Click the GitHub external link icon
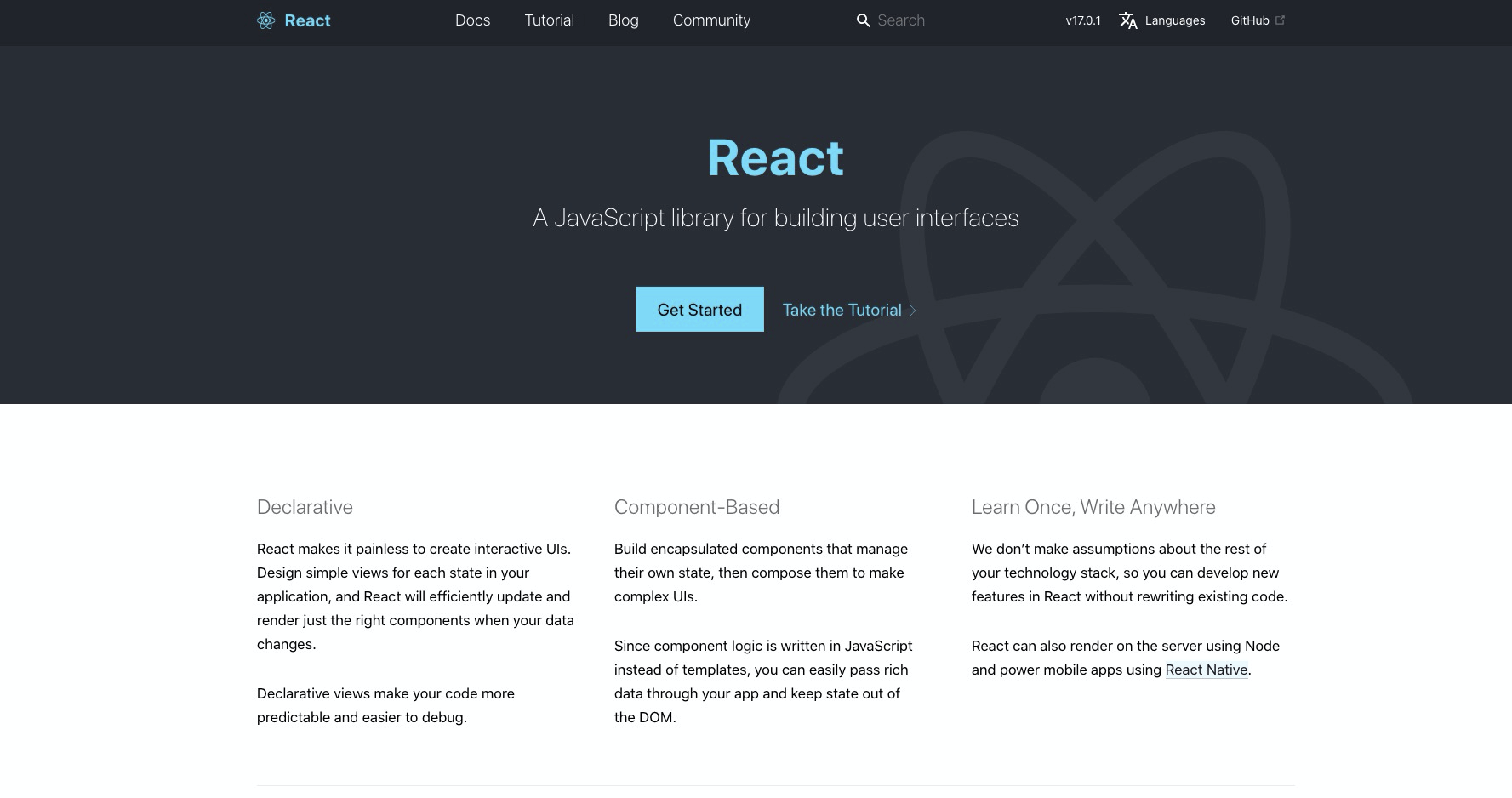Screen dimensions: 1512x798 click(1280, 20)
